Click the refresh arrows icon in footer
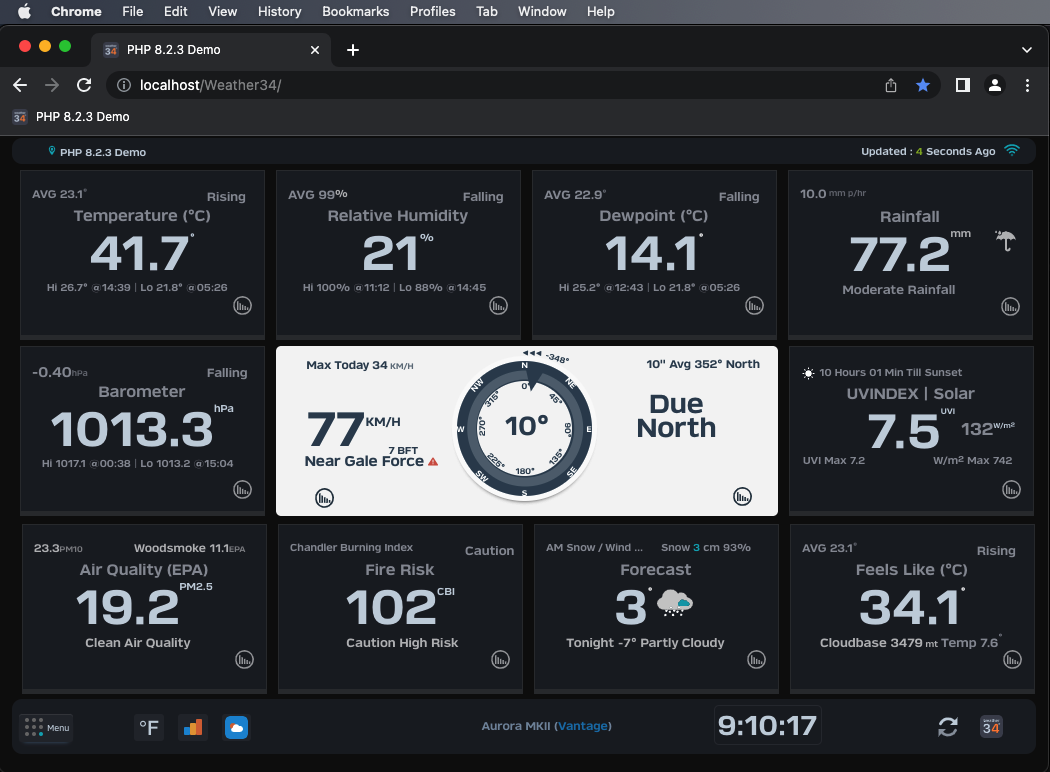The height and width of the screenshot is (772, 1050). point(948,726)
